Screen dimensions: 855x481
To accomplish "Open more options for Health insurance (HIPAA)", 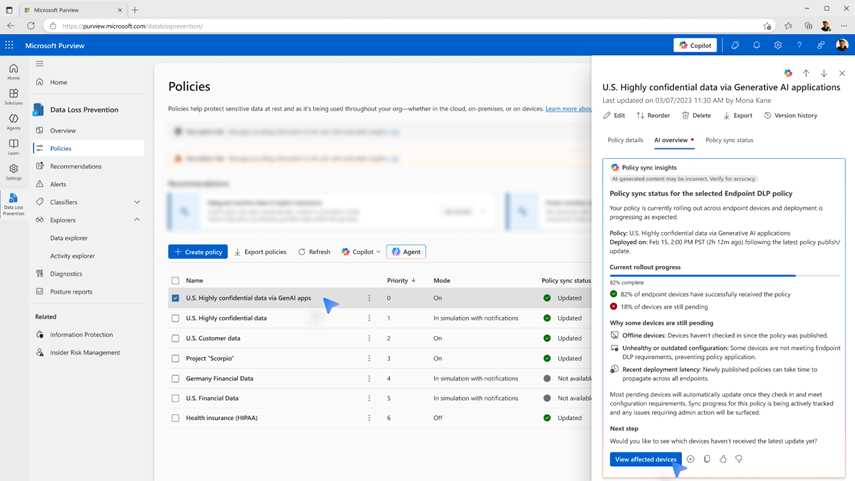I will click(369, 418).
